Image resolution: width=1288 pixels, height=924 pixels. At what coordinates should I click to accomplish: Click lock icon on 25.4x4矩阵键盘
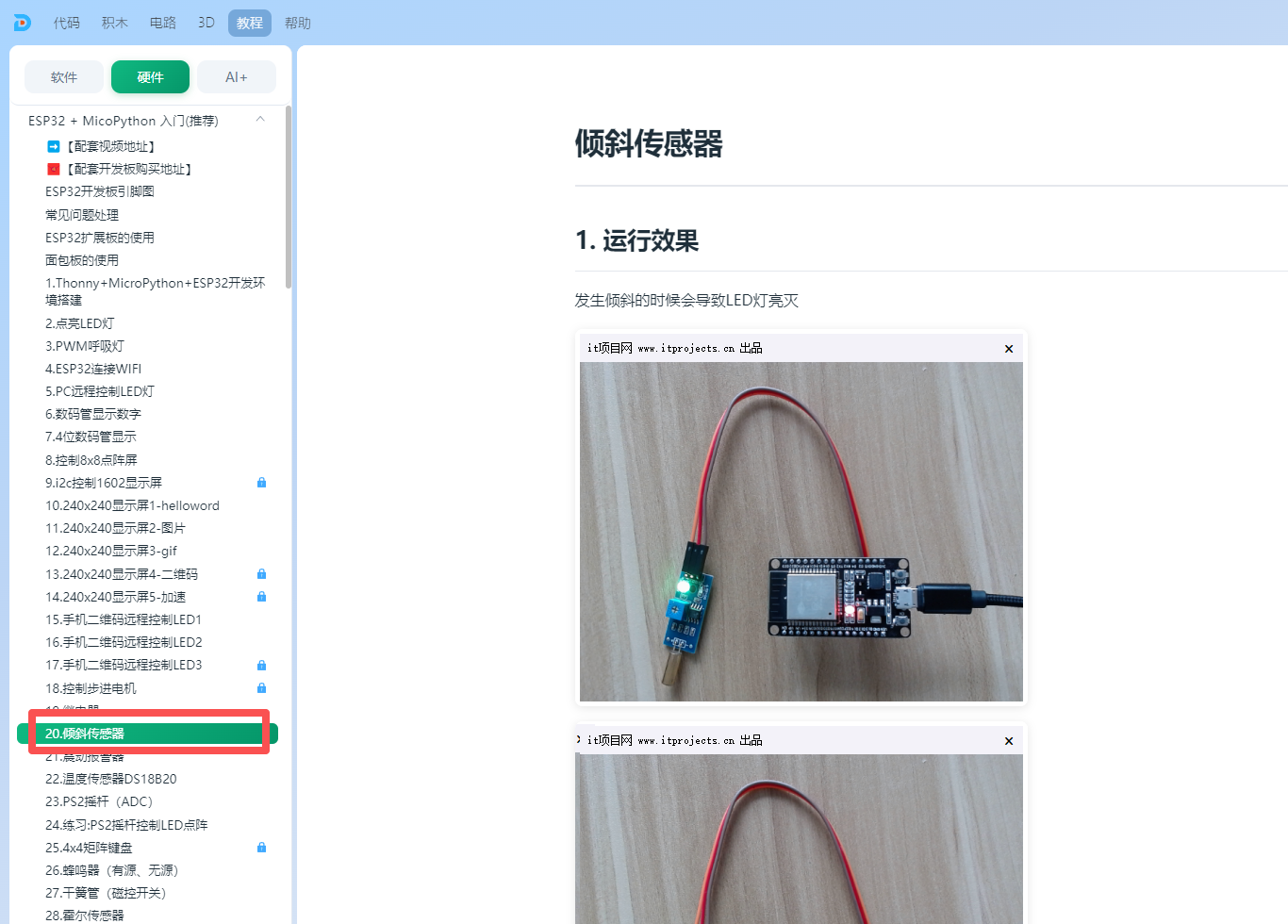click(x=262, y=848)
